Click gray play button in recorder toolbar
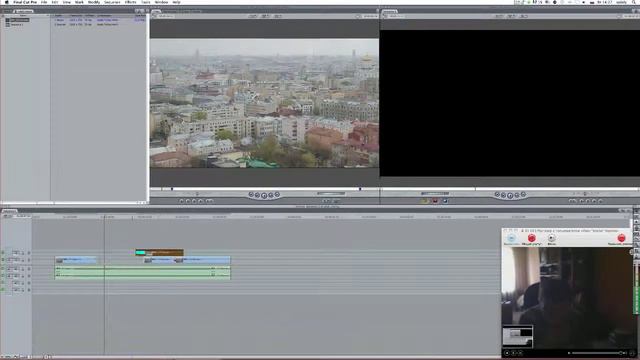Viewport: 640px width, 360px height. pyautogui.click(x=551, y=238)
